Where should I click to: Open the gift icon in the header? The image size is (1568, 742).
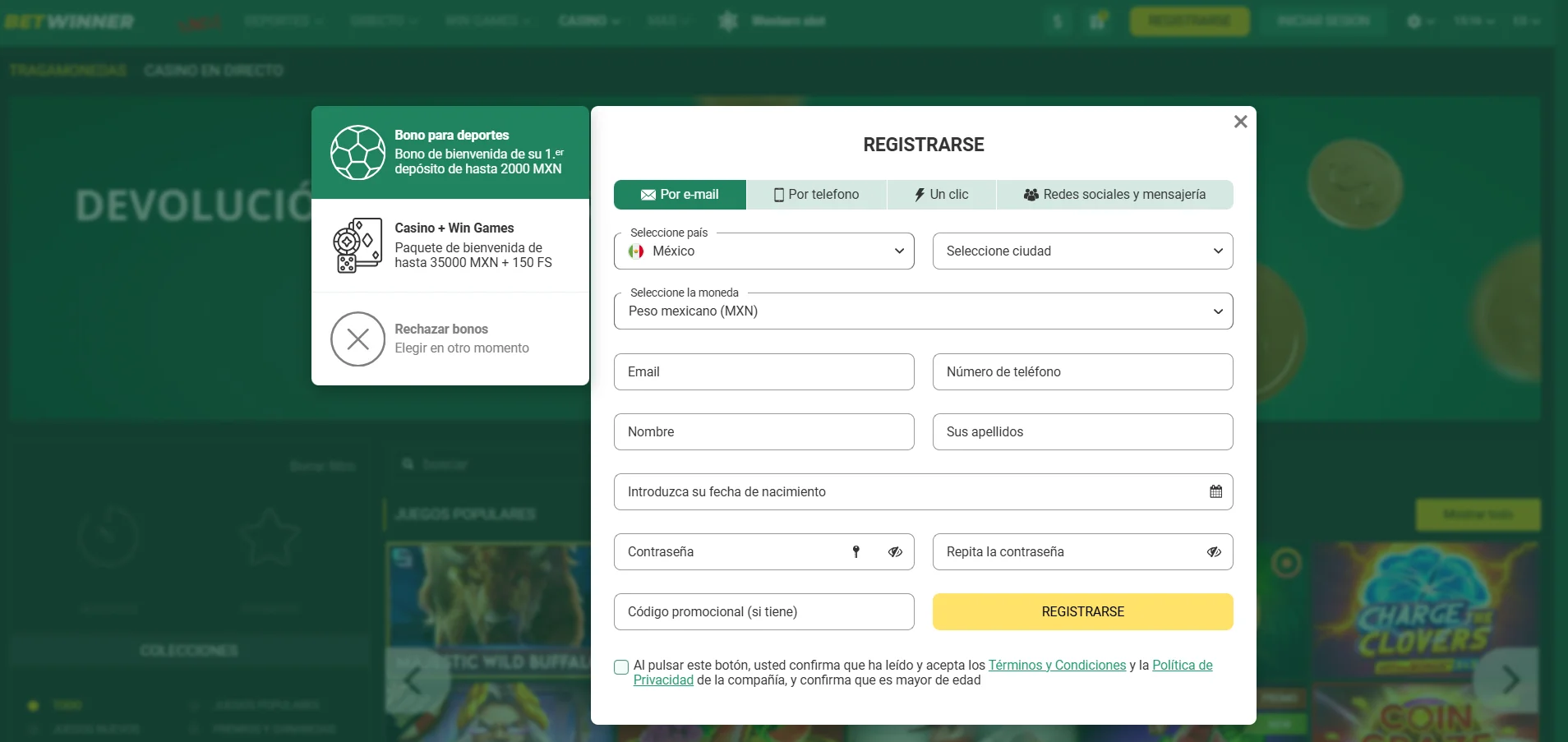(1097, 21)
